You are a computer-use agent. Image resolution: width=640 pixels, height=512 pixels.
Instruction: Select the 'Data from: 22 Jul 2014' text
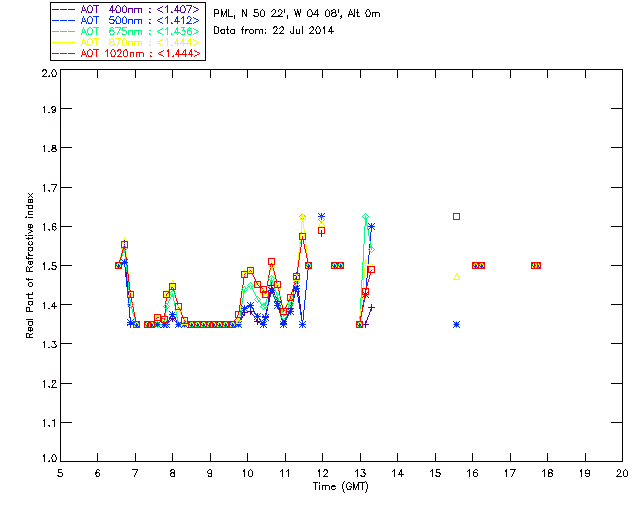273,31
